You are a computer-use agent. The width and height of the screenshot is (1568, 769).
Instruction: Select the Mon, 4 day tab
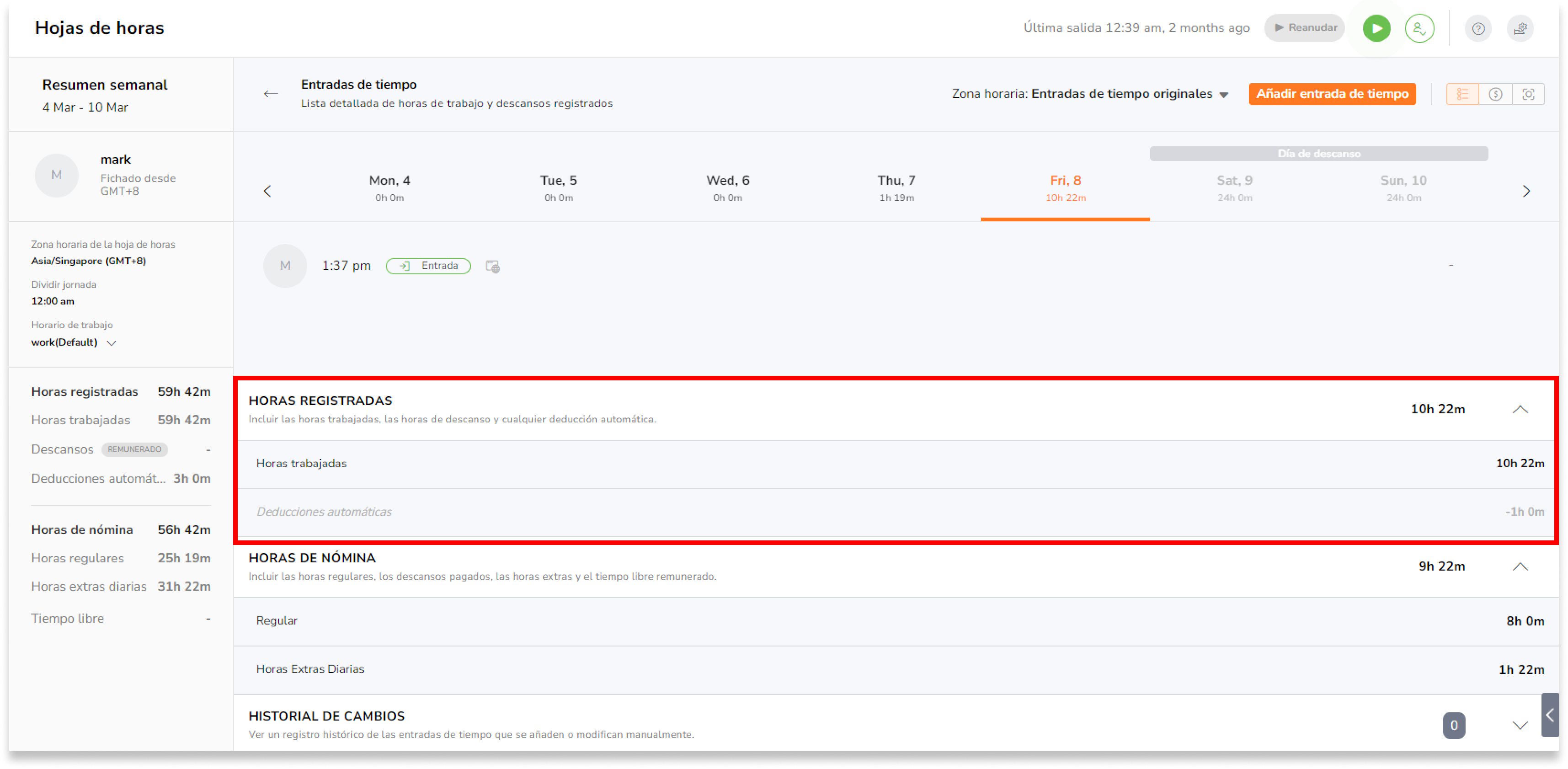[389, 187]
